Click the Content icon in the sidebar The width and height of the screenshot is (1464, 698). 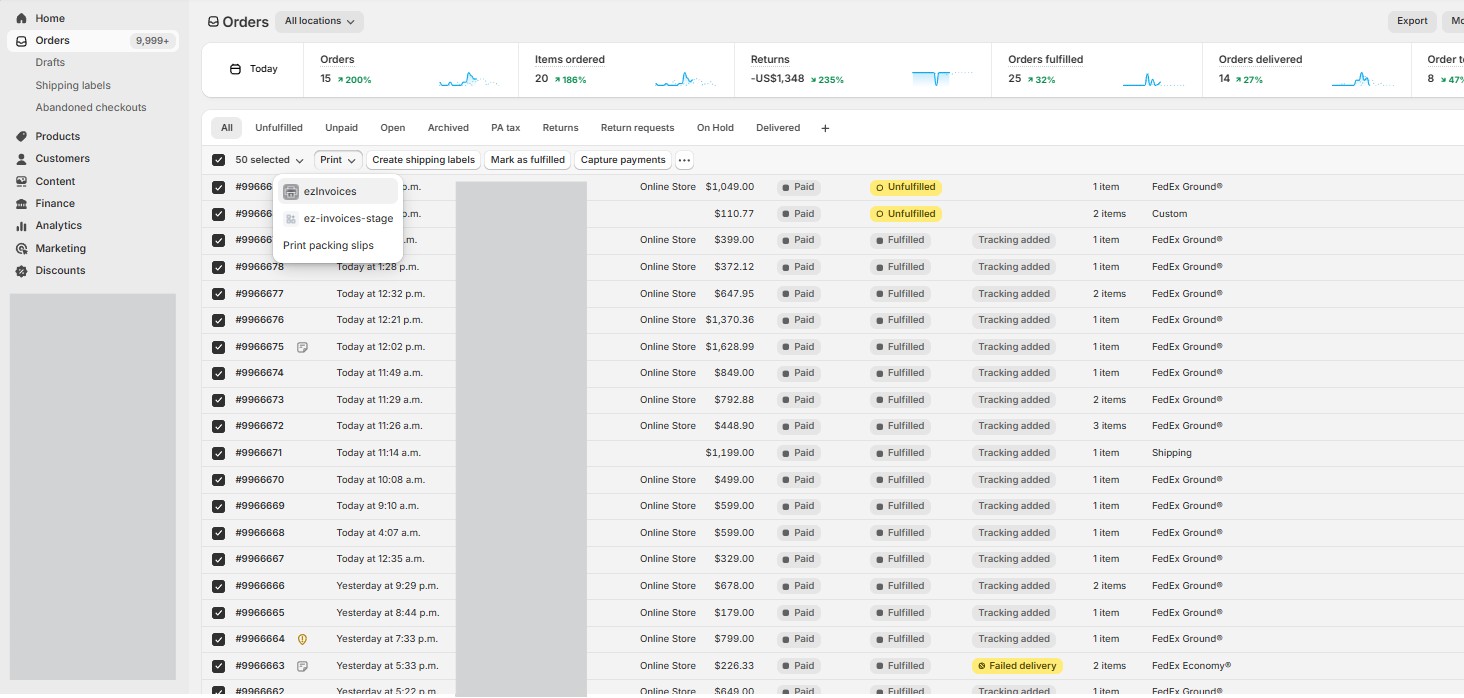21,181
